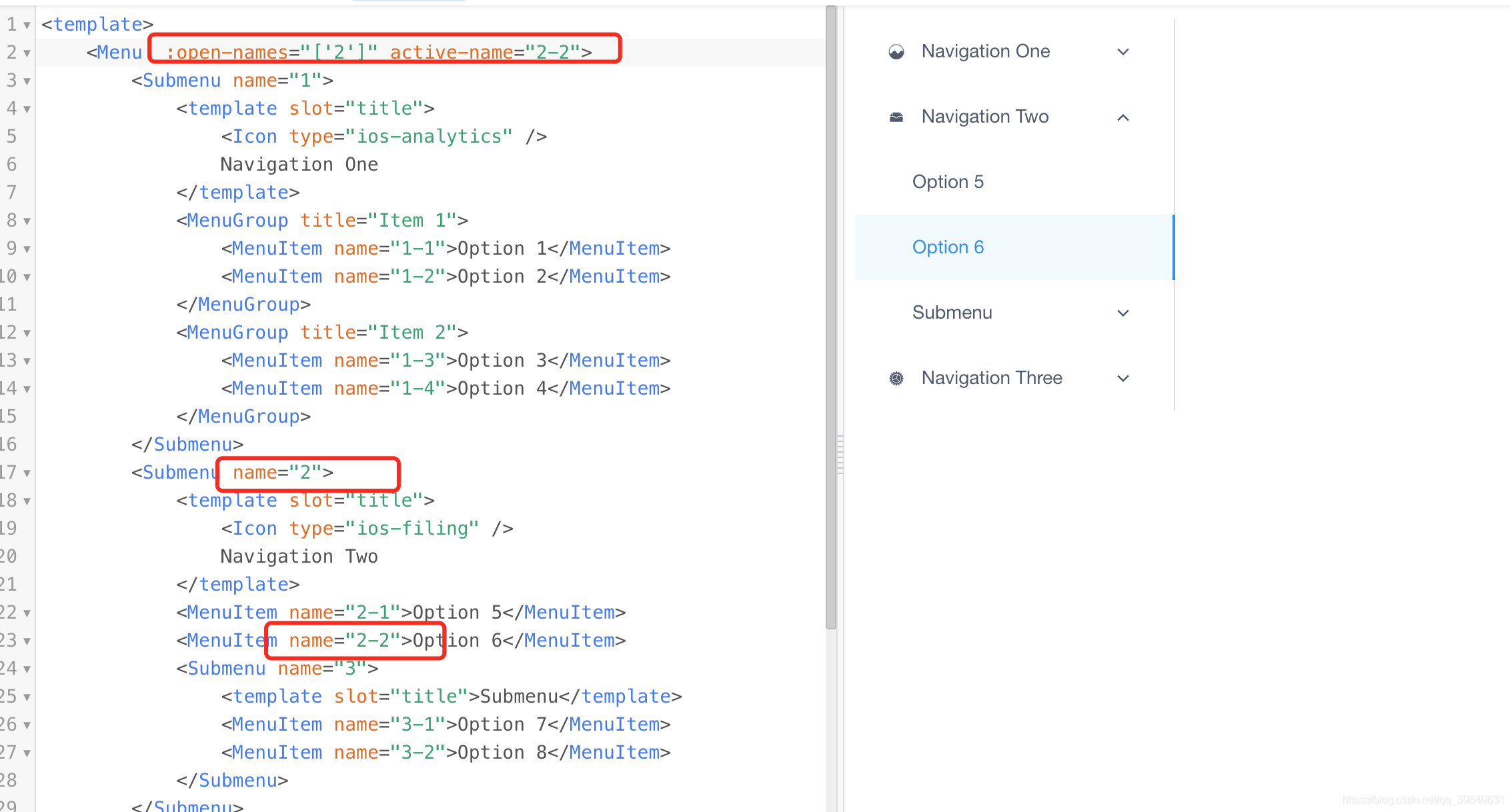Viewport: 1510px width, 812px height.
Task: Collapse line 17 Submenu fold arrow
Action: (27, 473)
